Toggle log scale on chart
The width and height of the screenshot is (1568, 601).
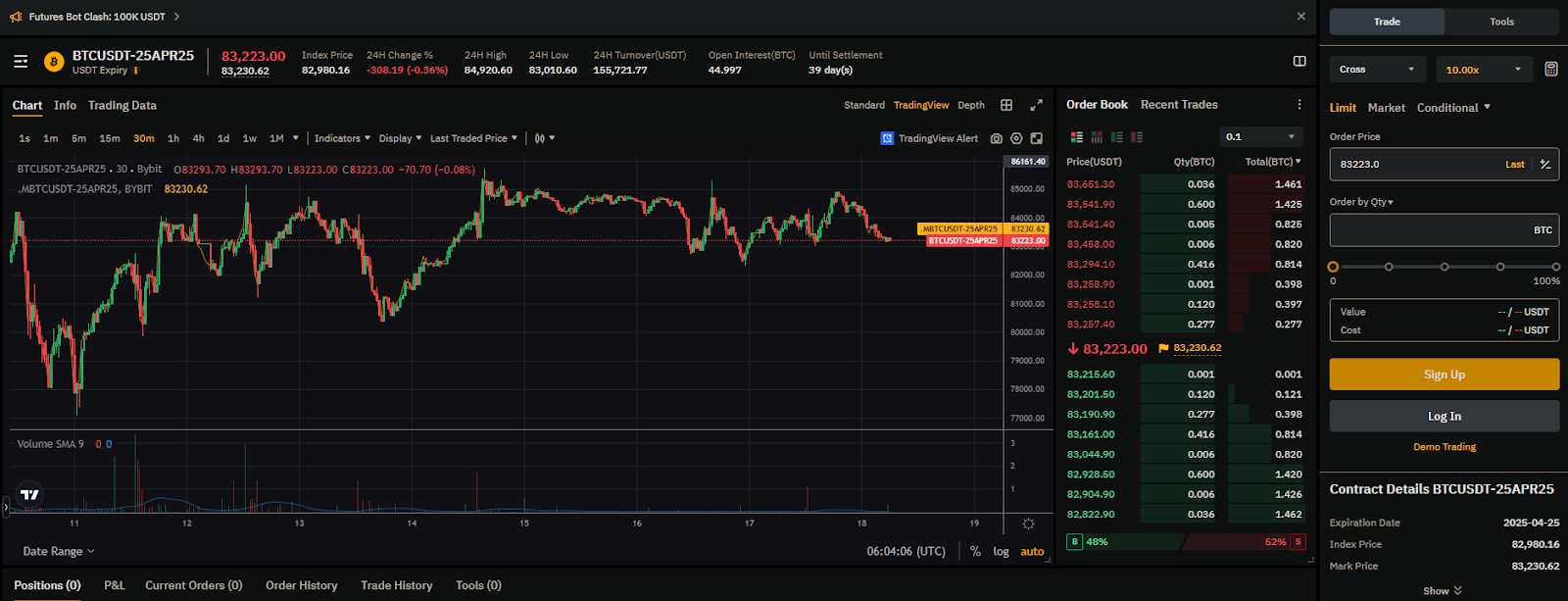pos(1001,551)
